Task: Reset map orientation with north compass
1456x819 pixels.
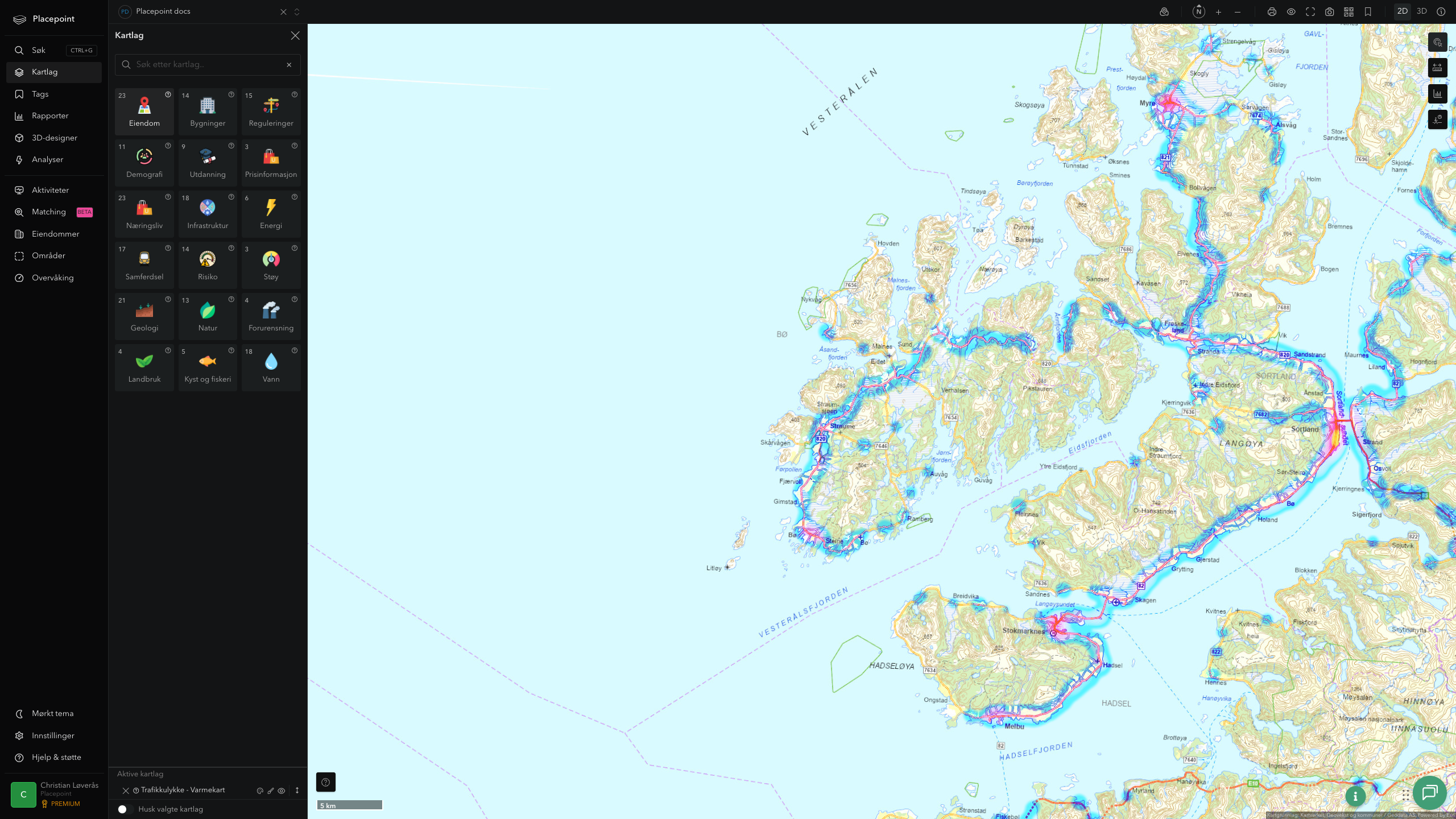Action: pyautogui.click(x=1198, y=12)
